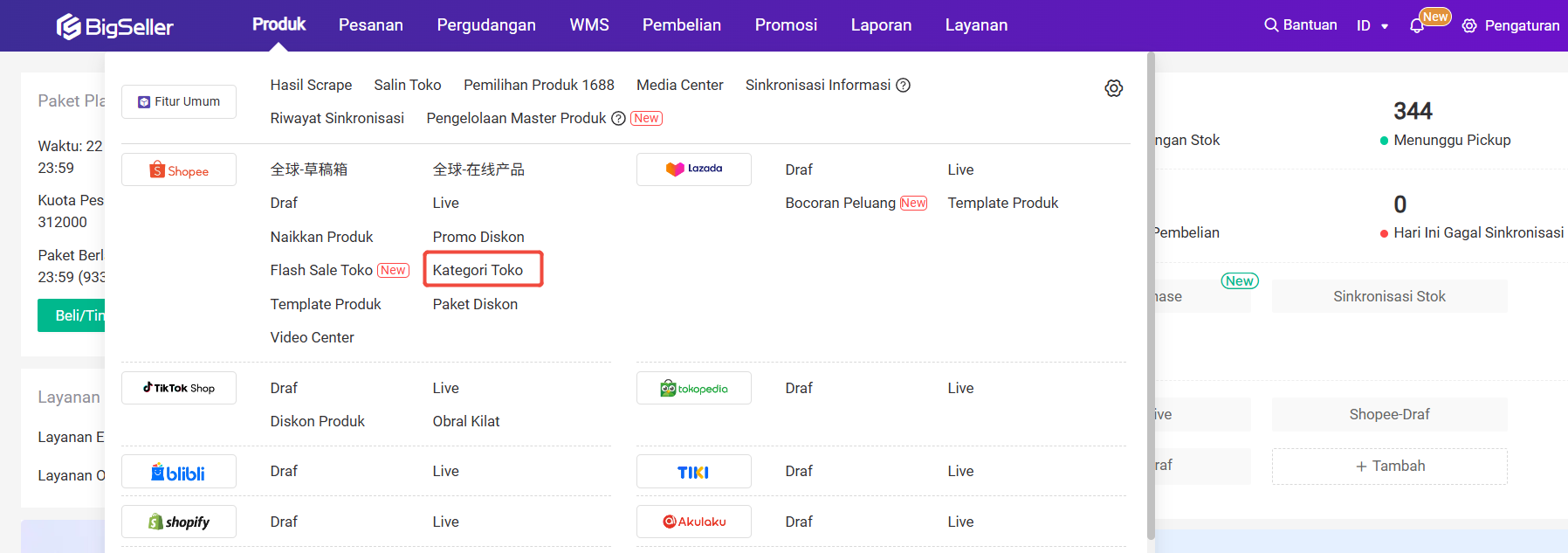Click the Fitur Umum button

pyautogui.click(x=179, y=102)
